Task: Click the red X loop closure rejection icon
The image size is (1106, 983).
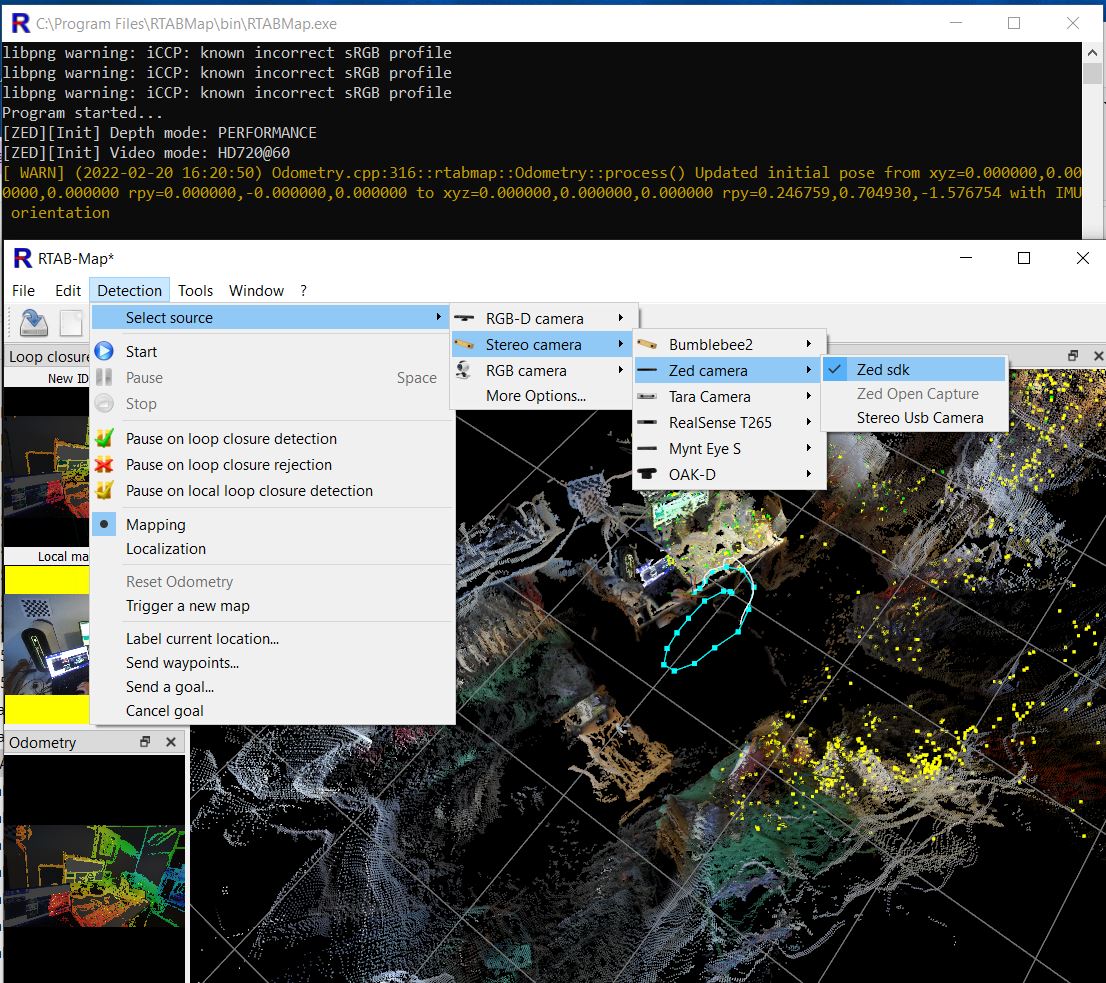Action: click(105, 465)
